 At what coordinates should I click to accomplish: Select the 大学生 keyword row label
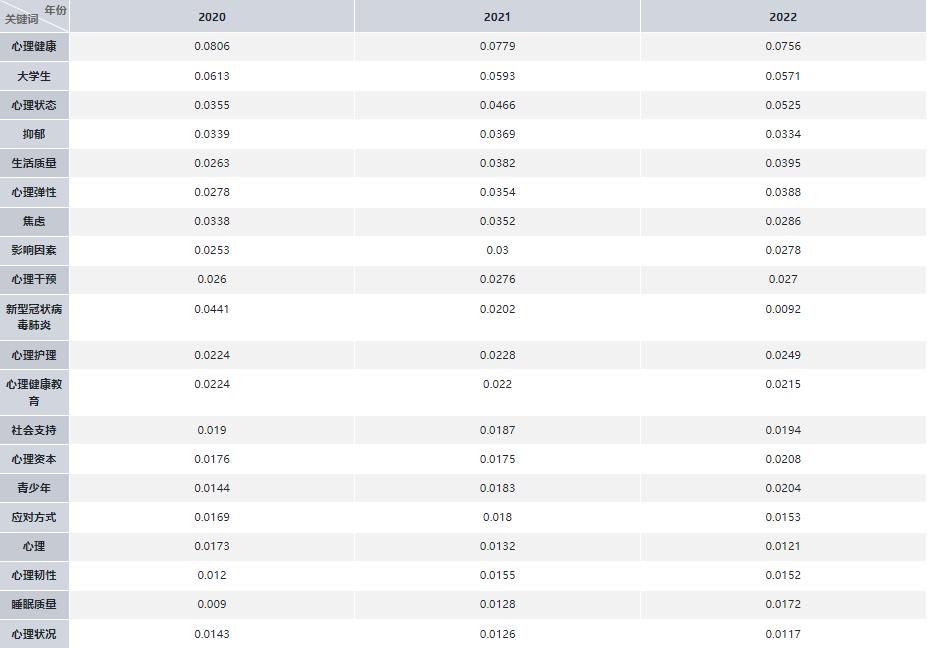tap(34, 76)
